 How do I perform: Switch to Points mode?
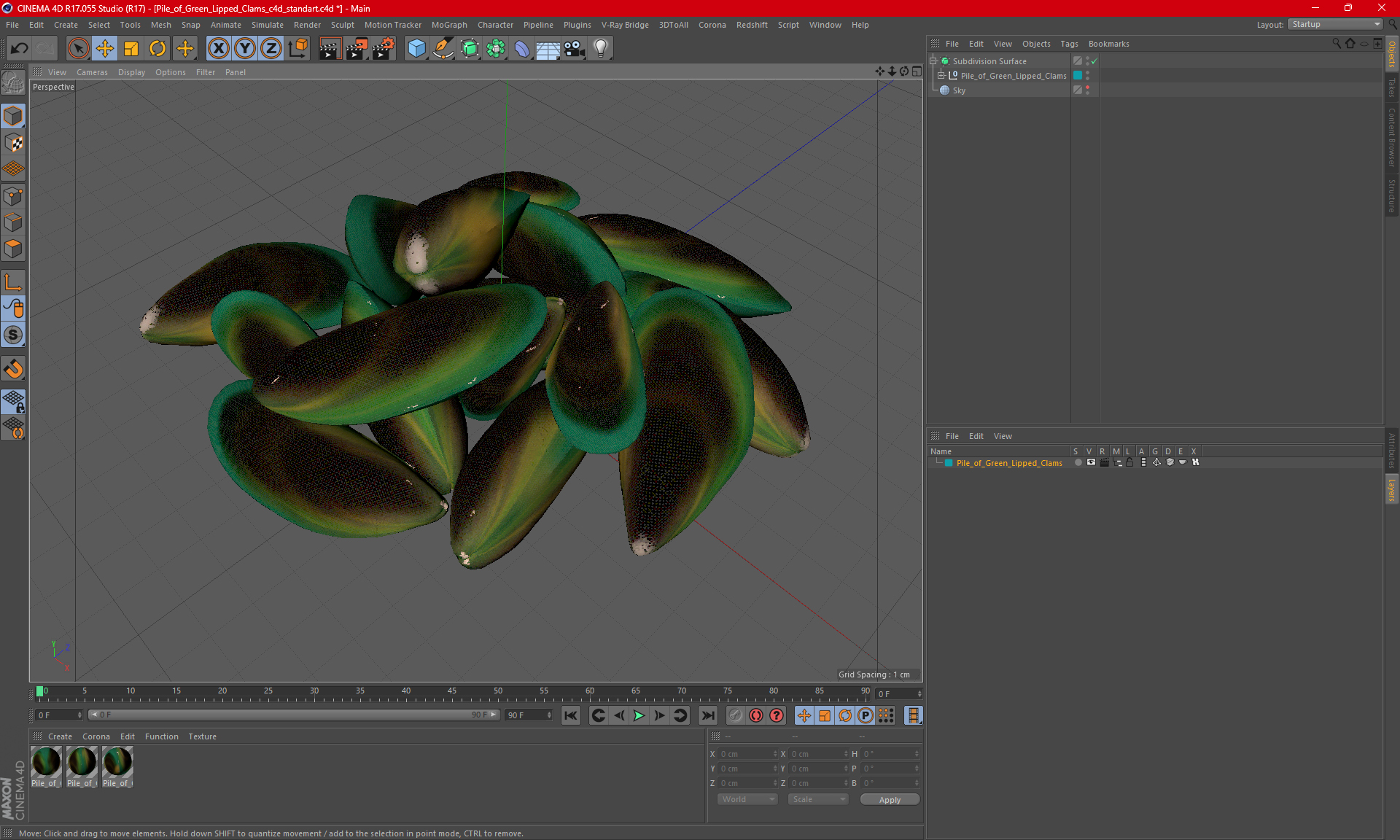tap(13, 196)
